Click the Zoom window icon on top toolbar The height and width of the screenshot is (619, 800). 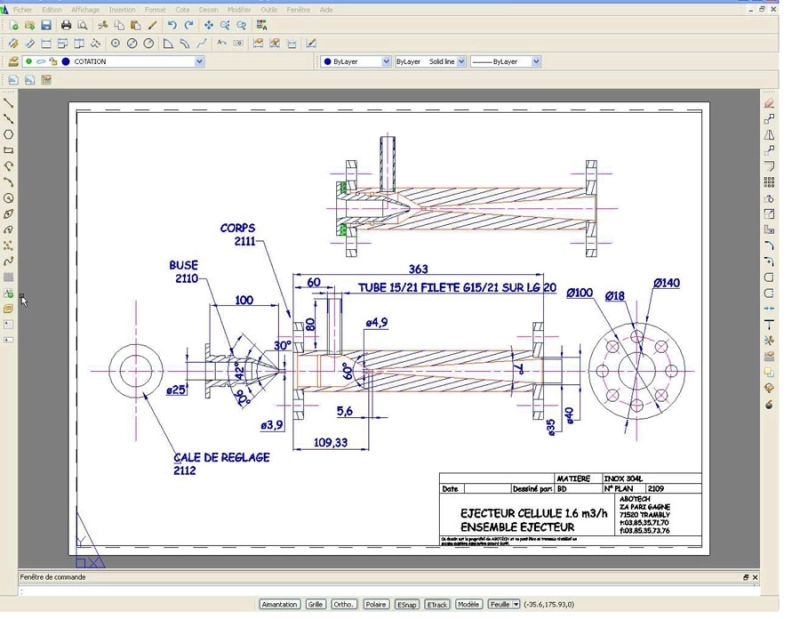pos(225,25)
